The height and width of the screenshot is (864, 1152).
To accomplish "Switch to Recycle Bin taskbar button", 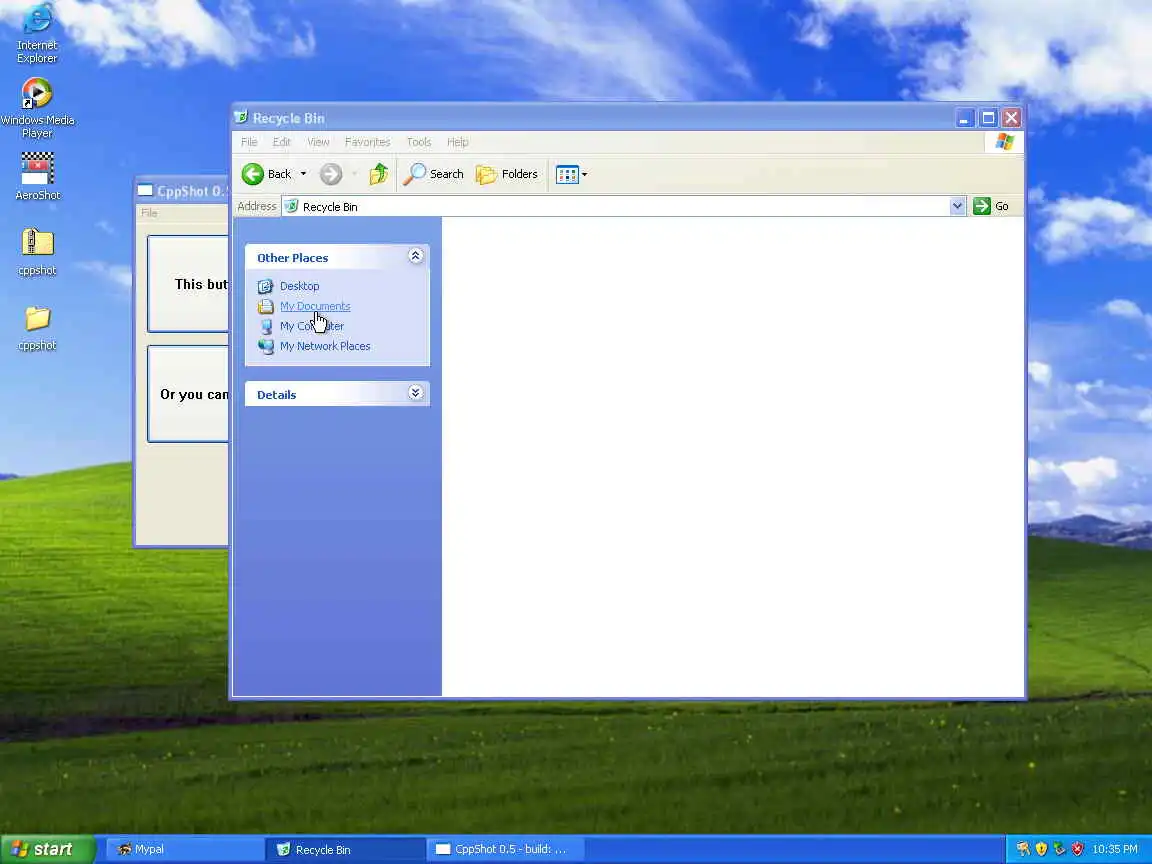I will [x=345, y=849].
